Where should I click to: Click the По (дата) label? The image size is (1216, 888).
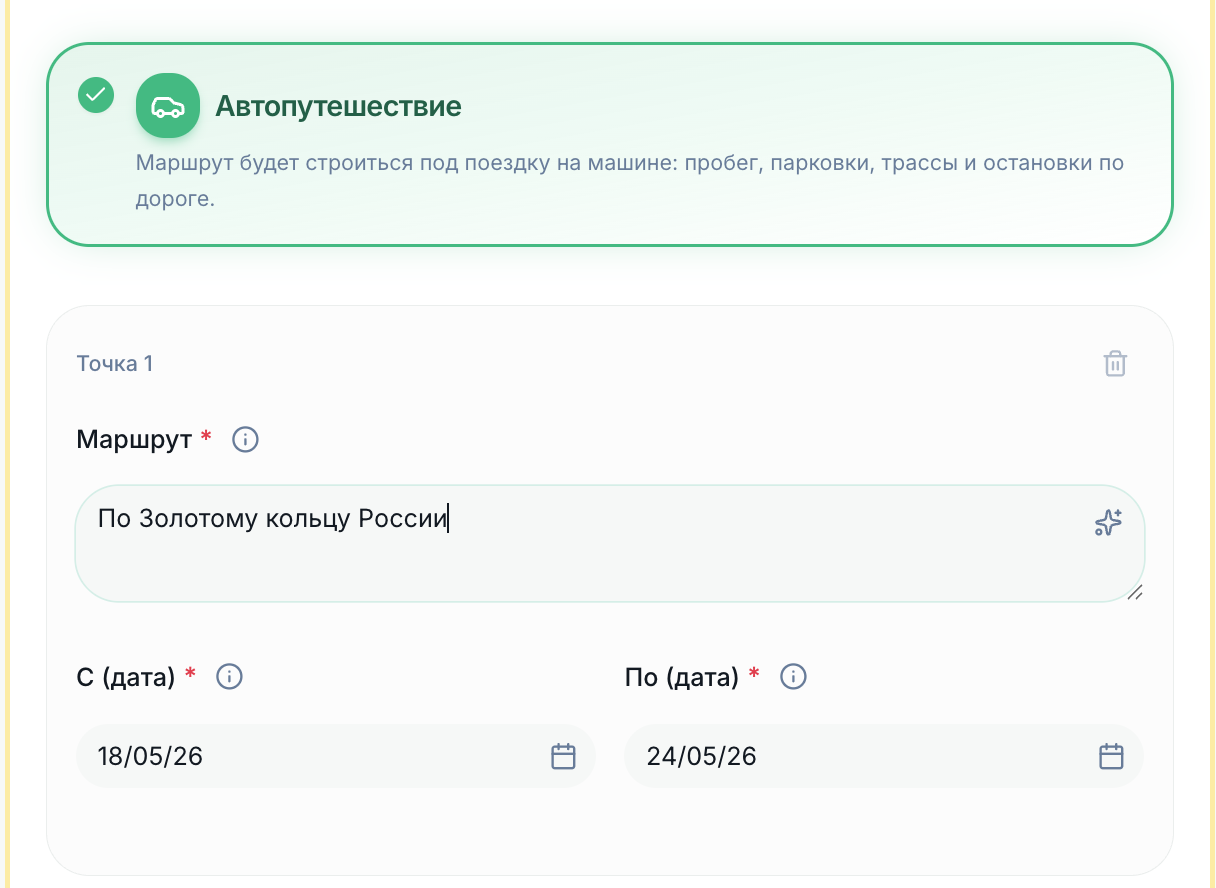[x=682, y=677]
